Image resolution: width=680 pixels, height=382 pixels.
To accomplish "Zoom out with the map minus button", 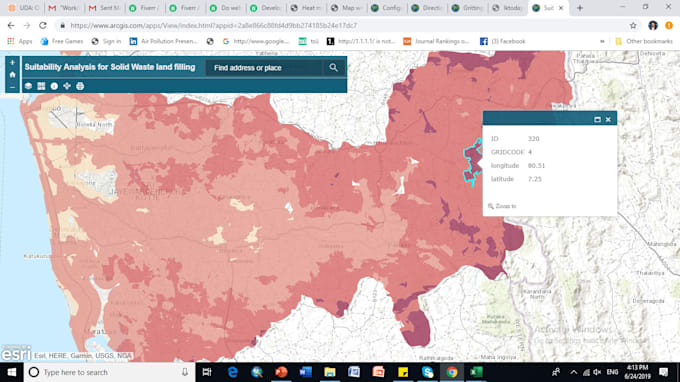I will [x=12, y=87].
